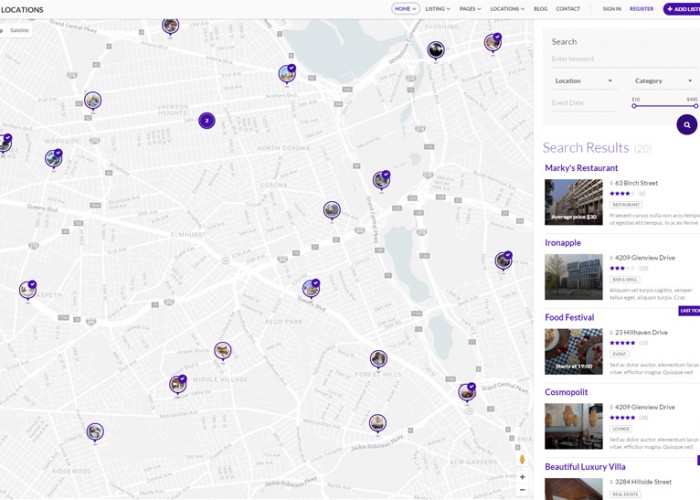Click the 63 Birch Street address
The width and height of the screenshot is (700, 500).
coord(636,183)
